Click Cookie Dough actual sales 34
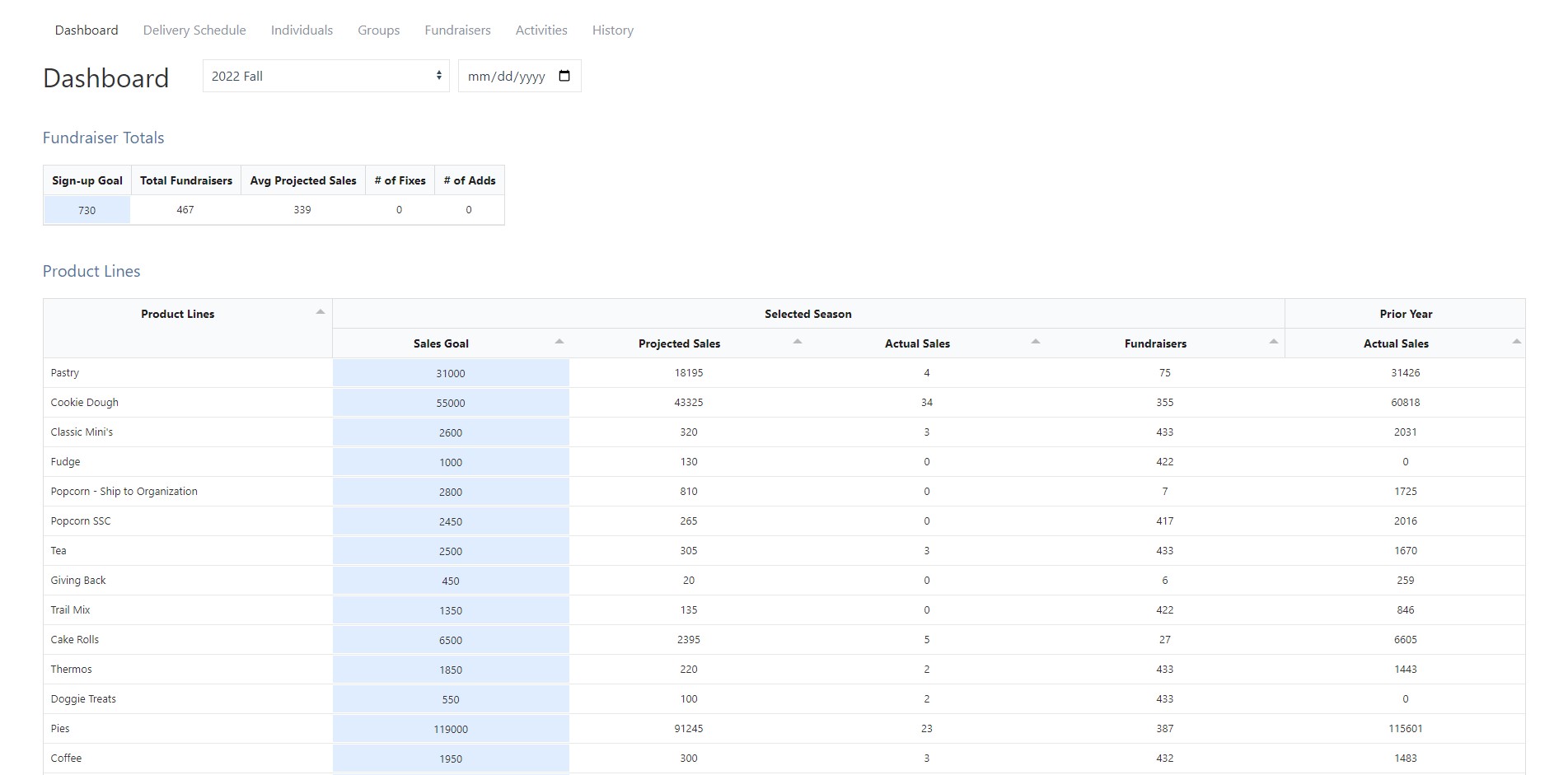The image size is (1568, 775). tap(927, 402)
